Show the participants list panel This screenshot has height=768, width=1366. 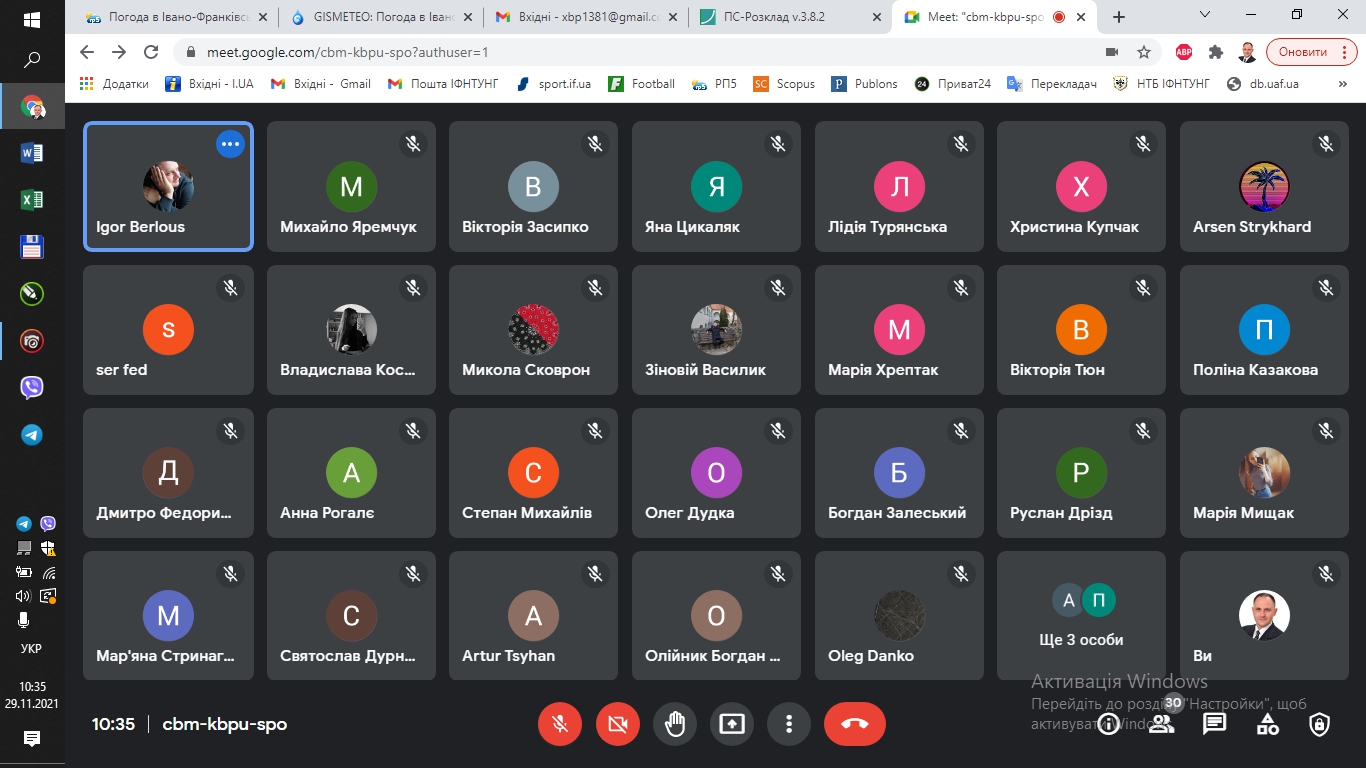tap(1161, 725)
